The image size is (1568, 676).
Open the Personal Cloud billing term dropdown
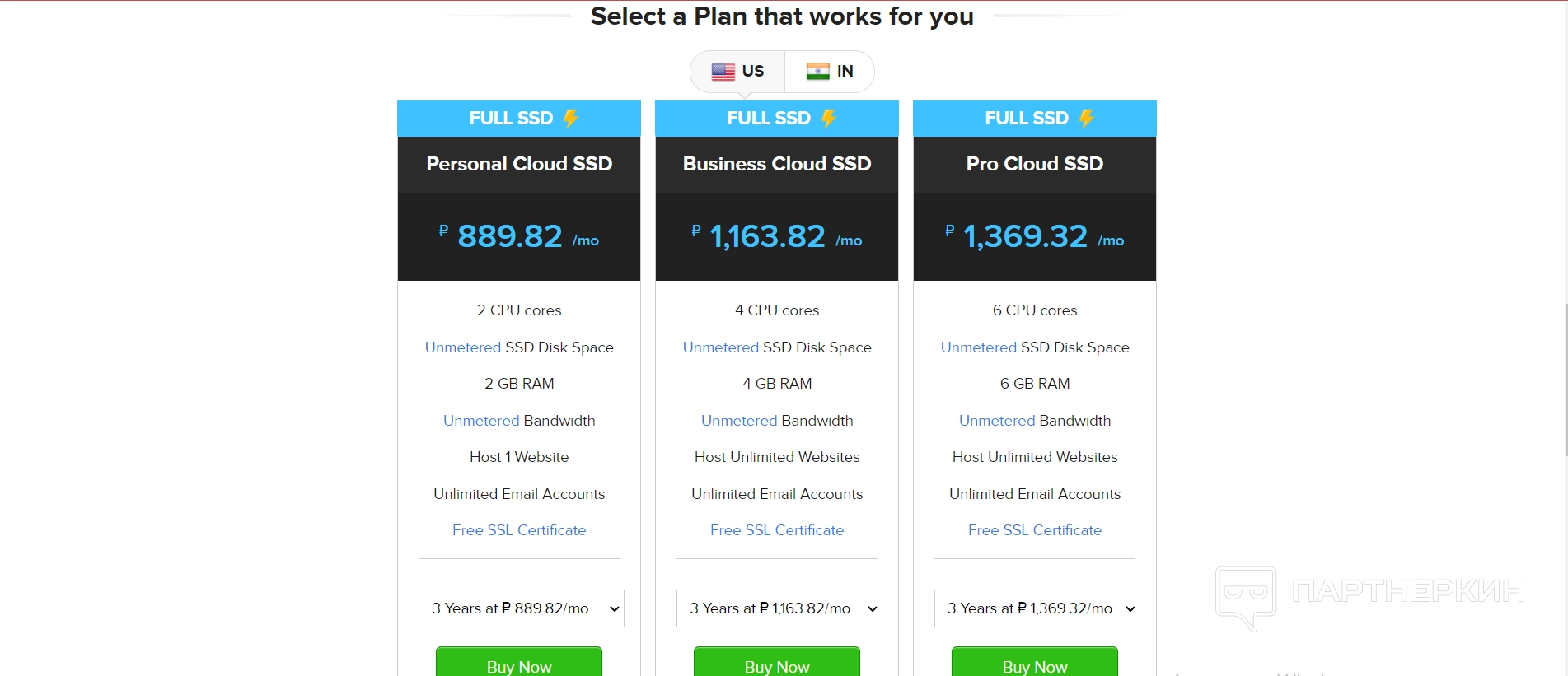click(521, 608)
